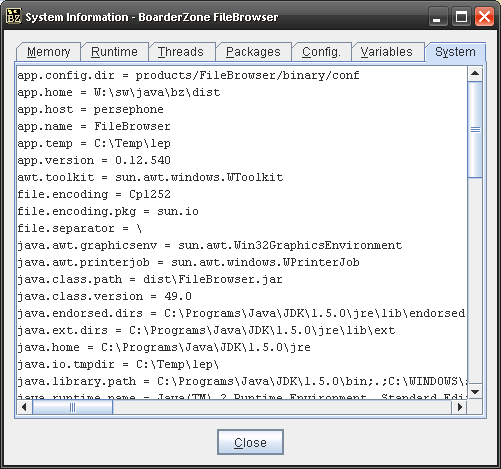Click the vertical scrollbar track below the thumb
This screenshot has width=501, height=469.
tap(475, 280)
